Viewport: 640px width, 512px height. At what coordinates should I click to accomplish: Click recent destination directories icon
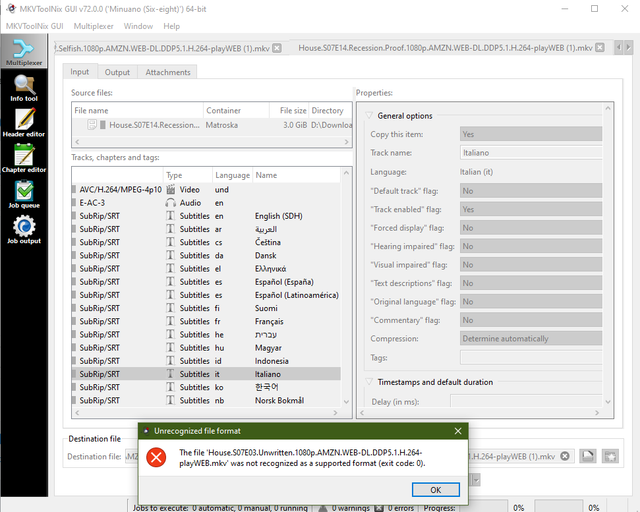click(x=610, y=456)
